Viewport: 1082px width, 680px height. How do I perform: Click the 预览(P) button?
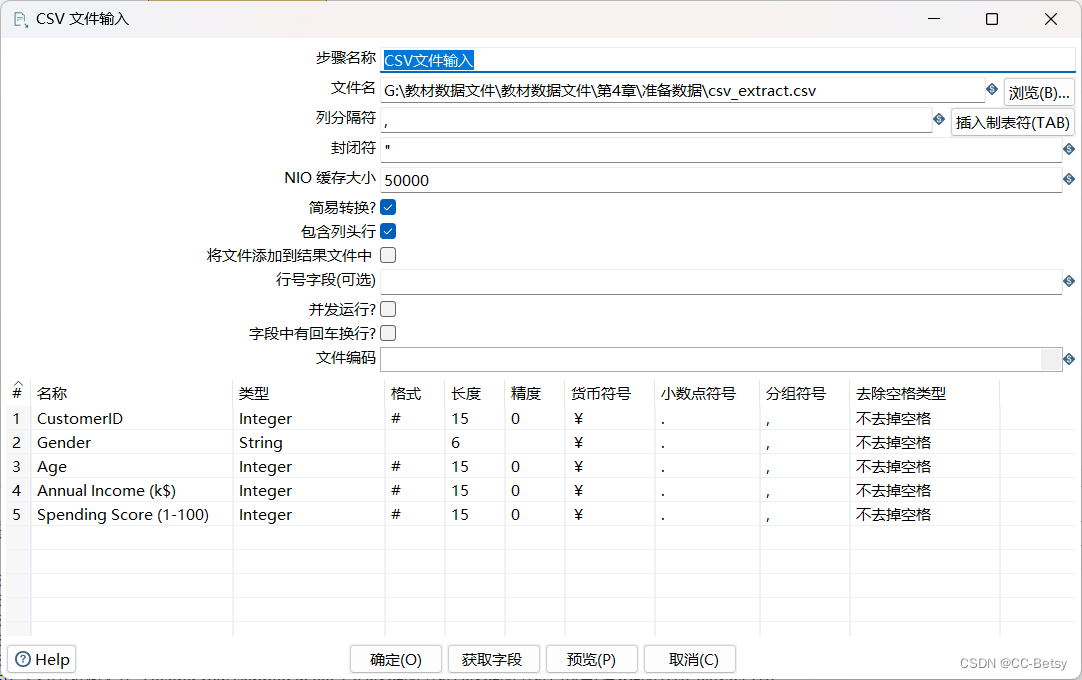pos(591,659)
